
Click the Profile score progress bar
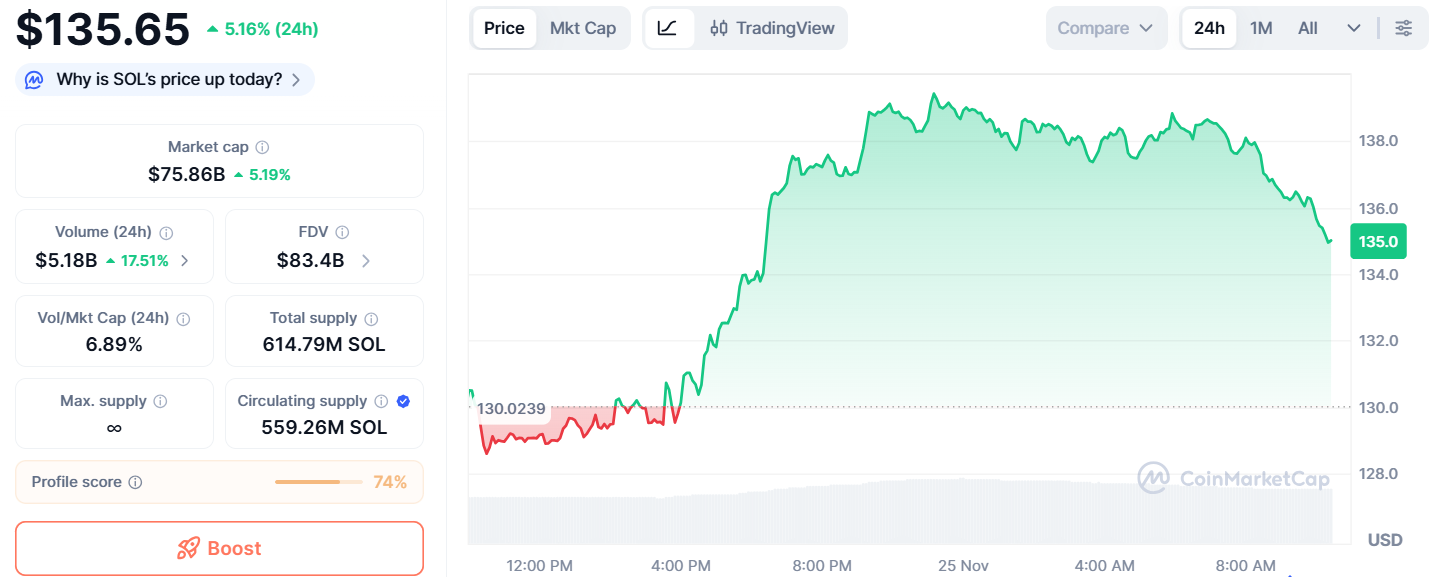coord(319,482)
